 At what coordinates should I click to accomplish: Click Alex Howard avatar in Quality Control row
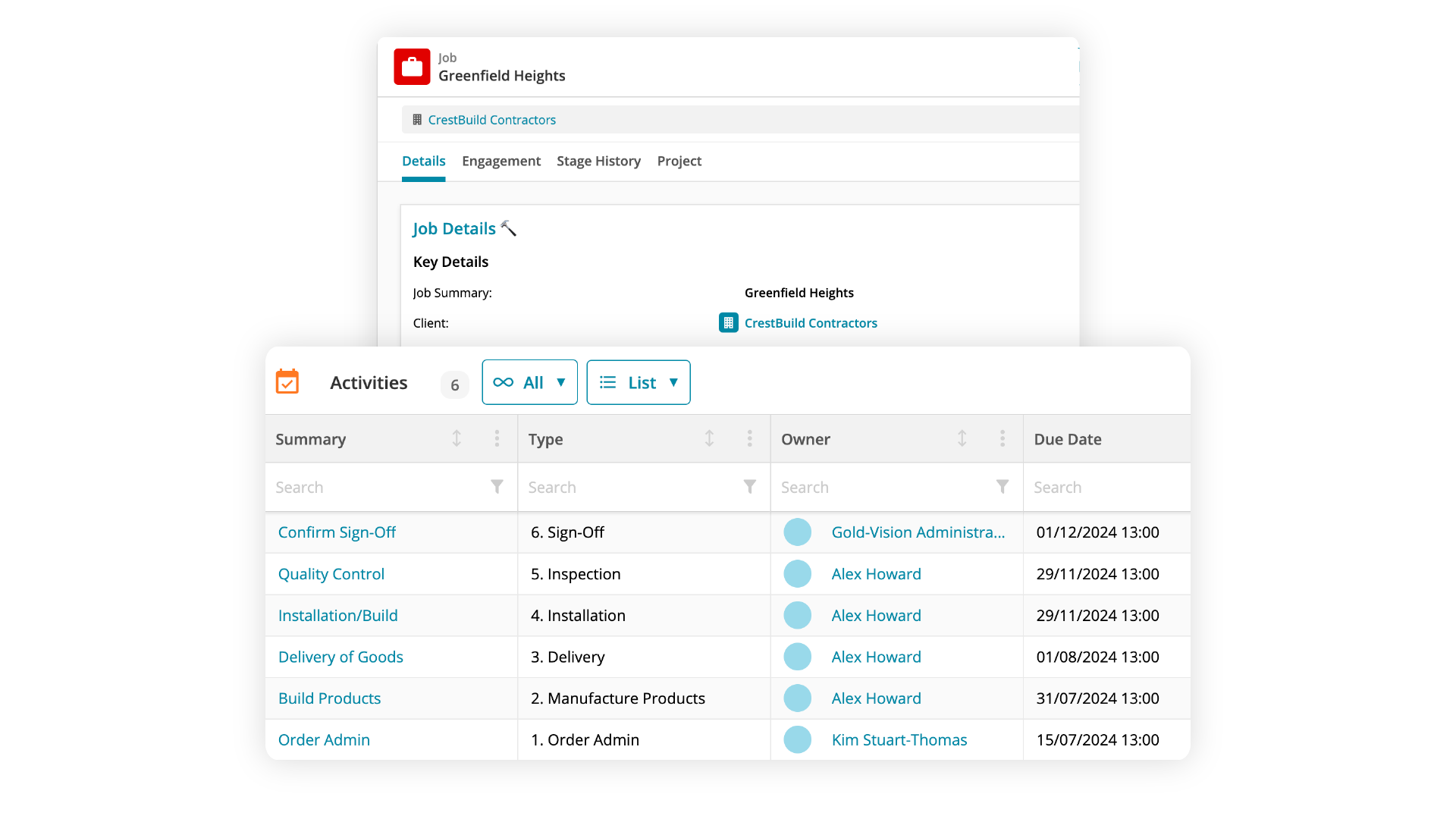click(797, 574)
